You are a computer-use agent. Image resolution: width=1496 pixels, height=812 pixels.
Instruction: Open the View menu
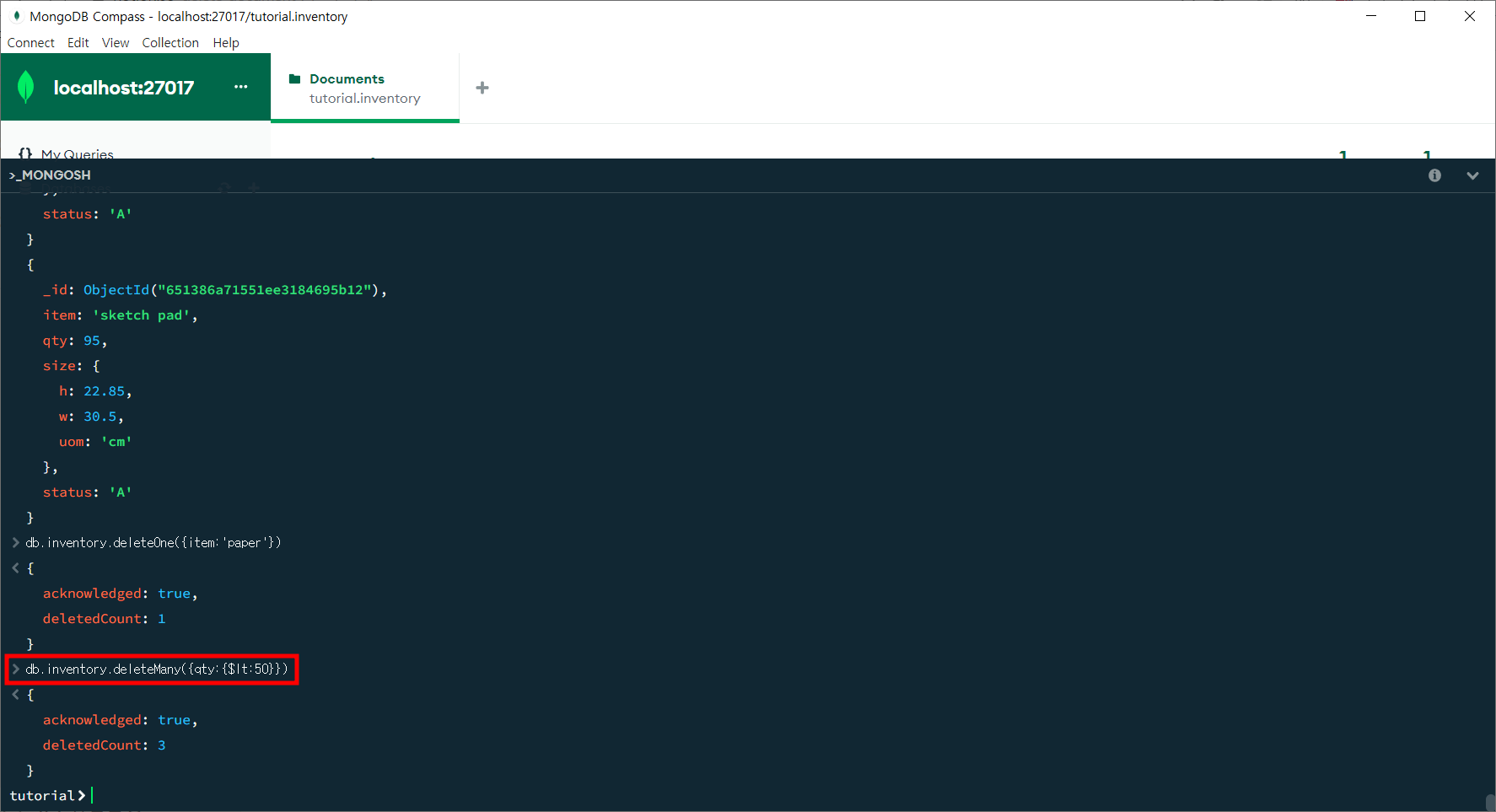click(x=116, y=43)
